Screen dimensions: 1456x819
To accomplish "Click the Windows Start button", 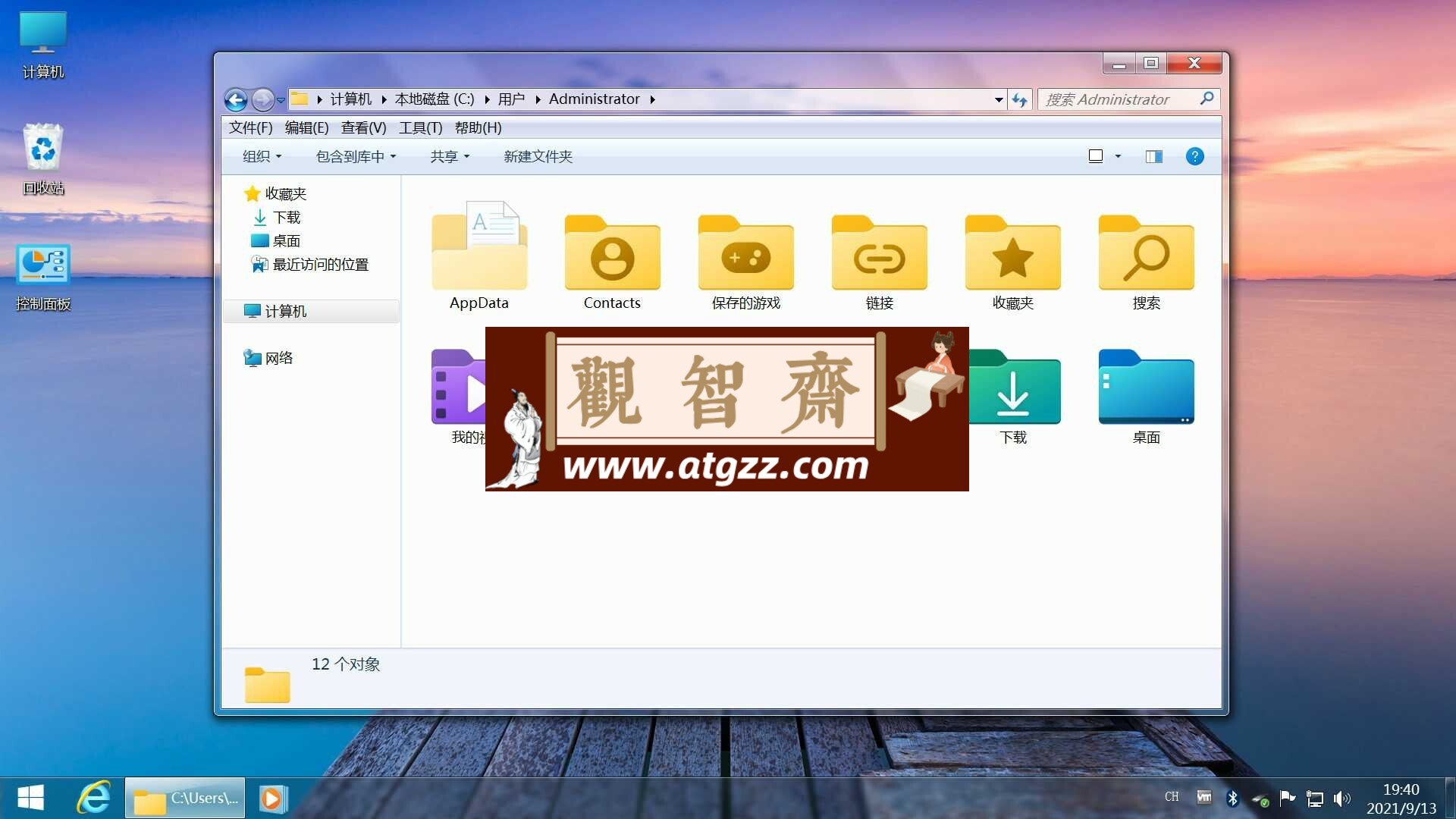I will [x=30, y=798].
